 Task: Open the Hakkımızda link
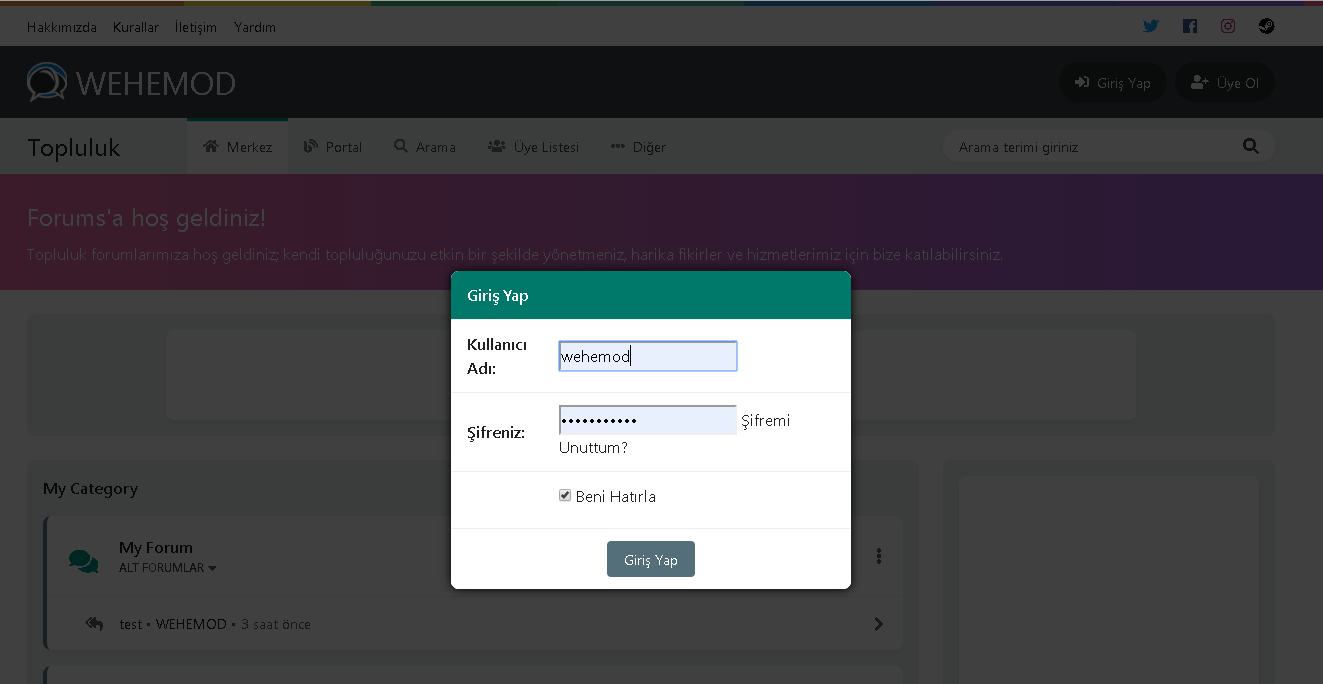[62, 27]
